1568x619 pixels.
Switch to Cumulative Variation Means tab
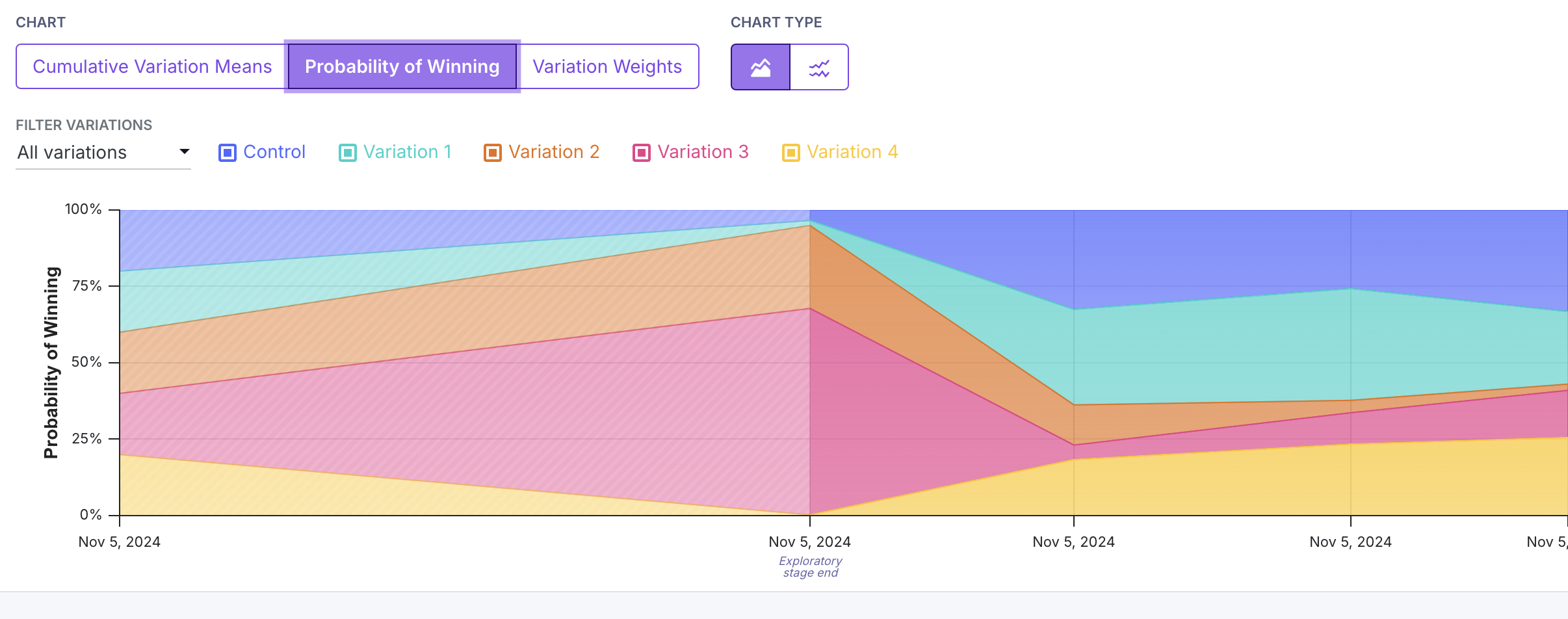(x=152, y=66)
